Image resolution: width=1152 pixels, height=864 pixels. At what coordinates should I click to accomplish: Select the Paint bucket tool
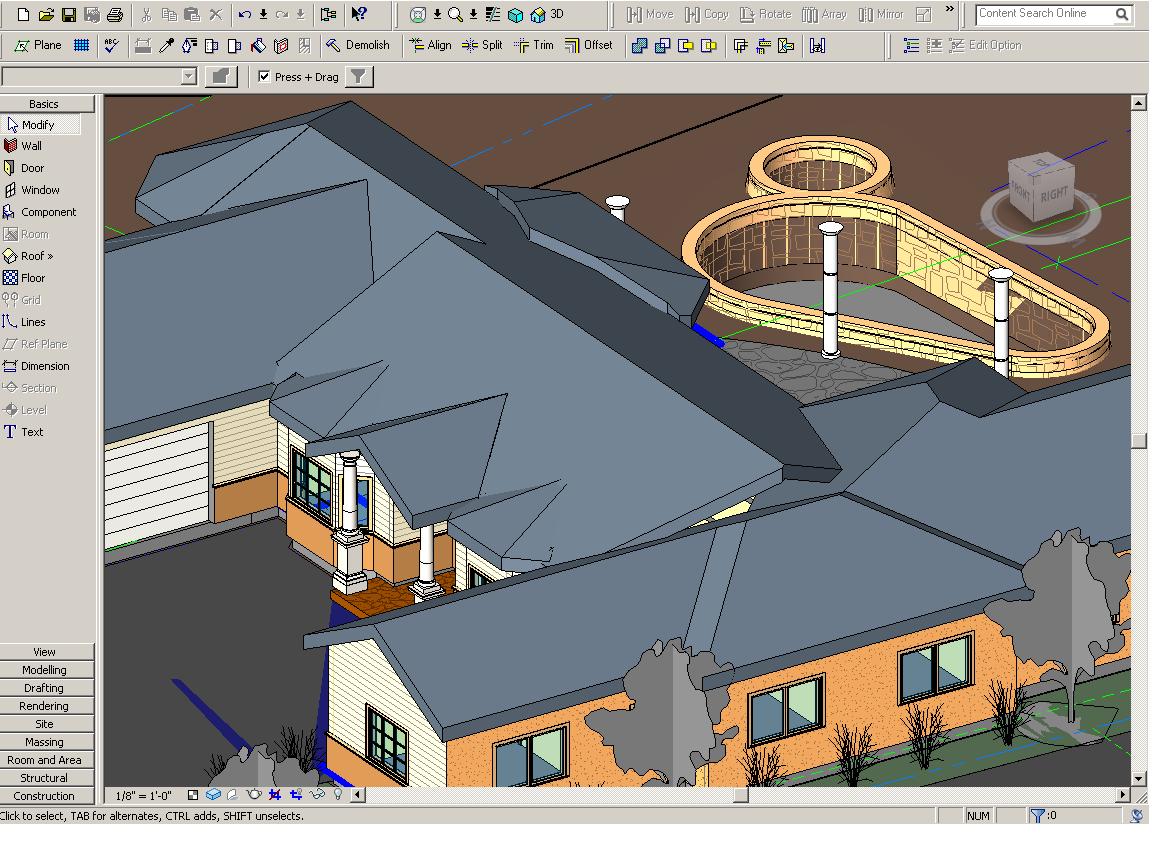pos(258,46)
